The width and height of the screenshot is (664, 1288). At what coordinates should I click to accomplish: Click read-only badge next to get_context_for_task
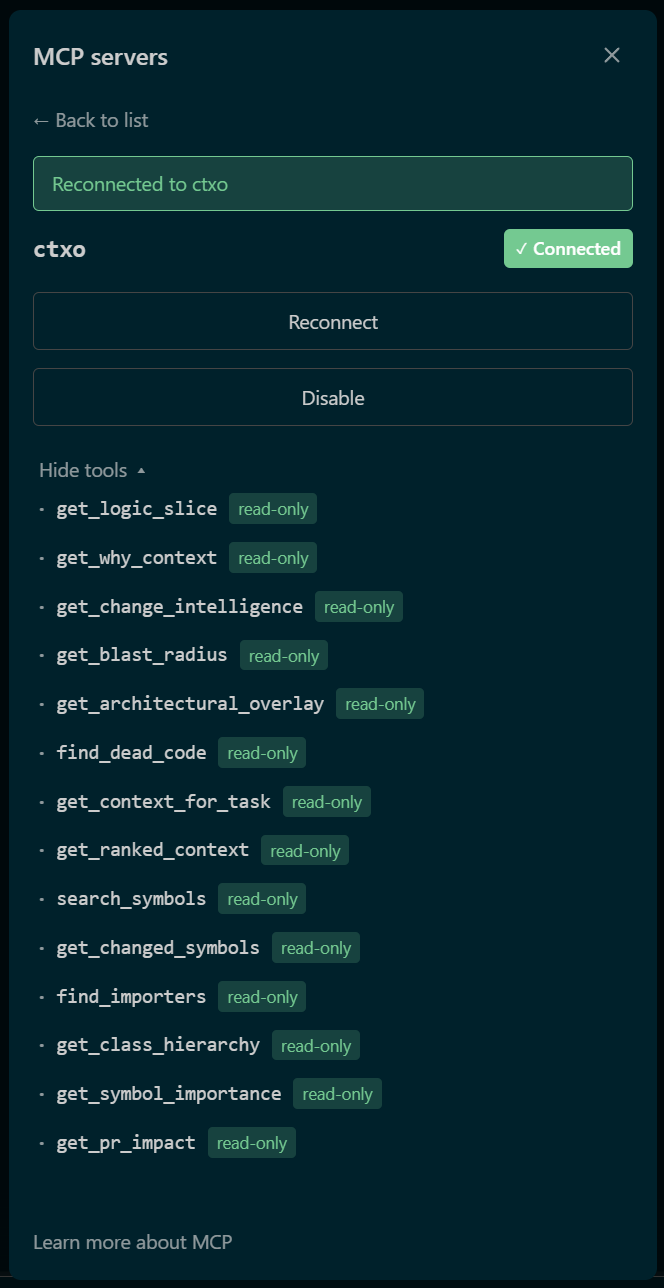coord(327,802)
